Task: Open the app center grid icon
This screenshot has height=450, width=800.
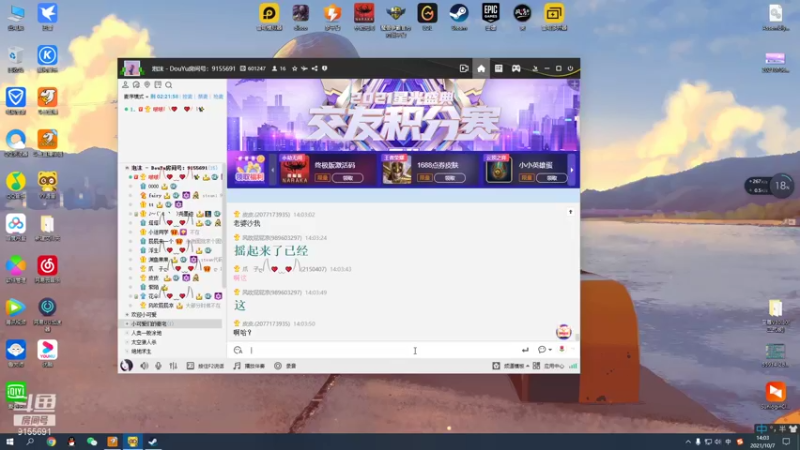Action: pos(536,366)
